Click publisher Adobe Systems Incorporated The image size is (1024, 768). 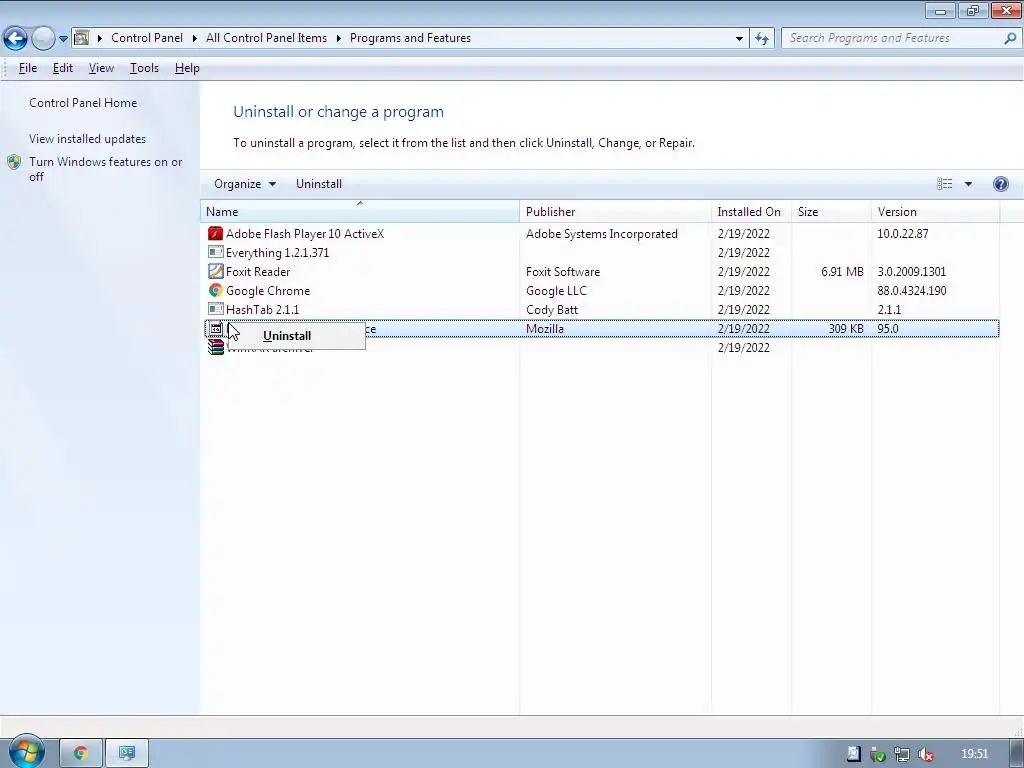601,234
